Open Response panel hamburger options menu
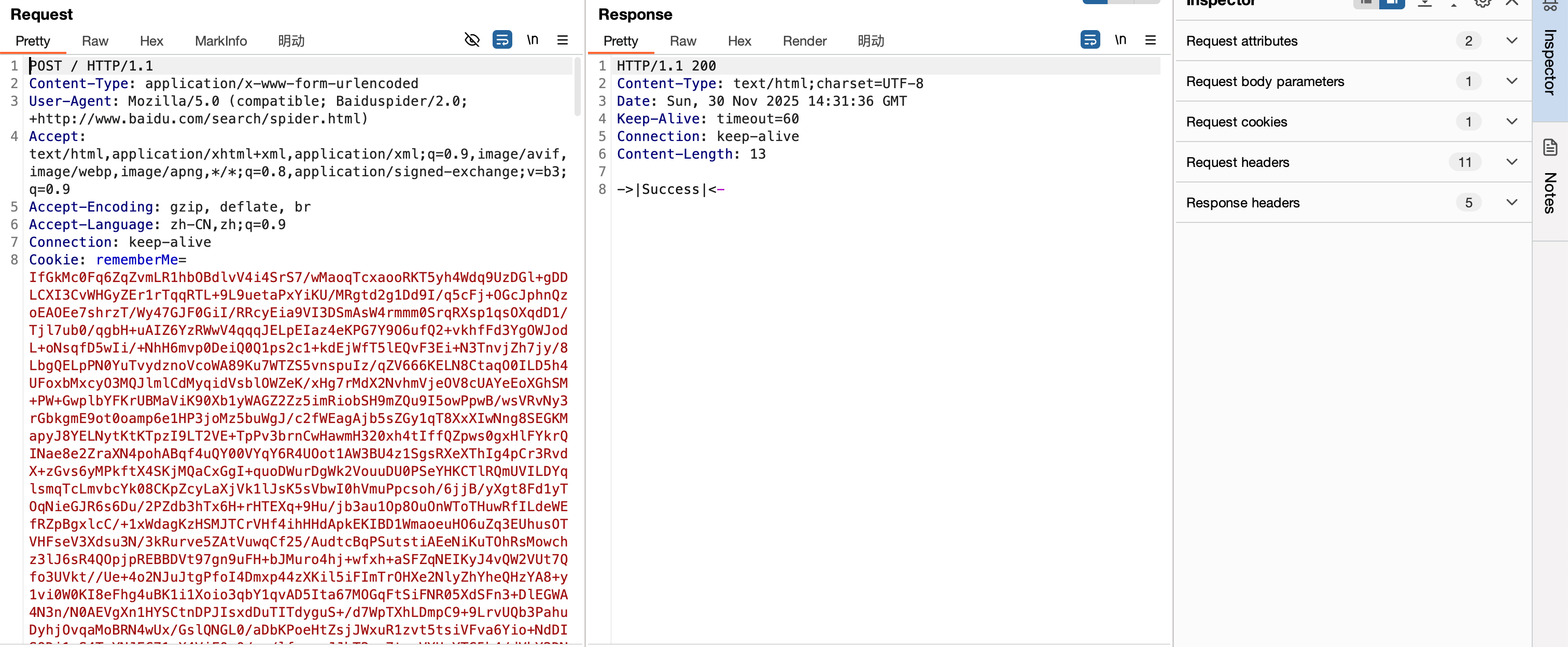Viewport: 1568px width, 647px height. click(x=1150, y=40)
